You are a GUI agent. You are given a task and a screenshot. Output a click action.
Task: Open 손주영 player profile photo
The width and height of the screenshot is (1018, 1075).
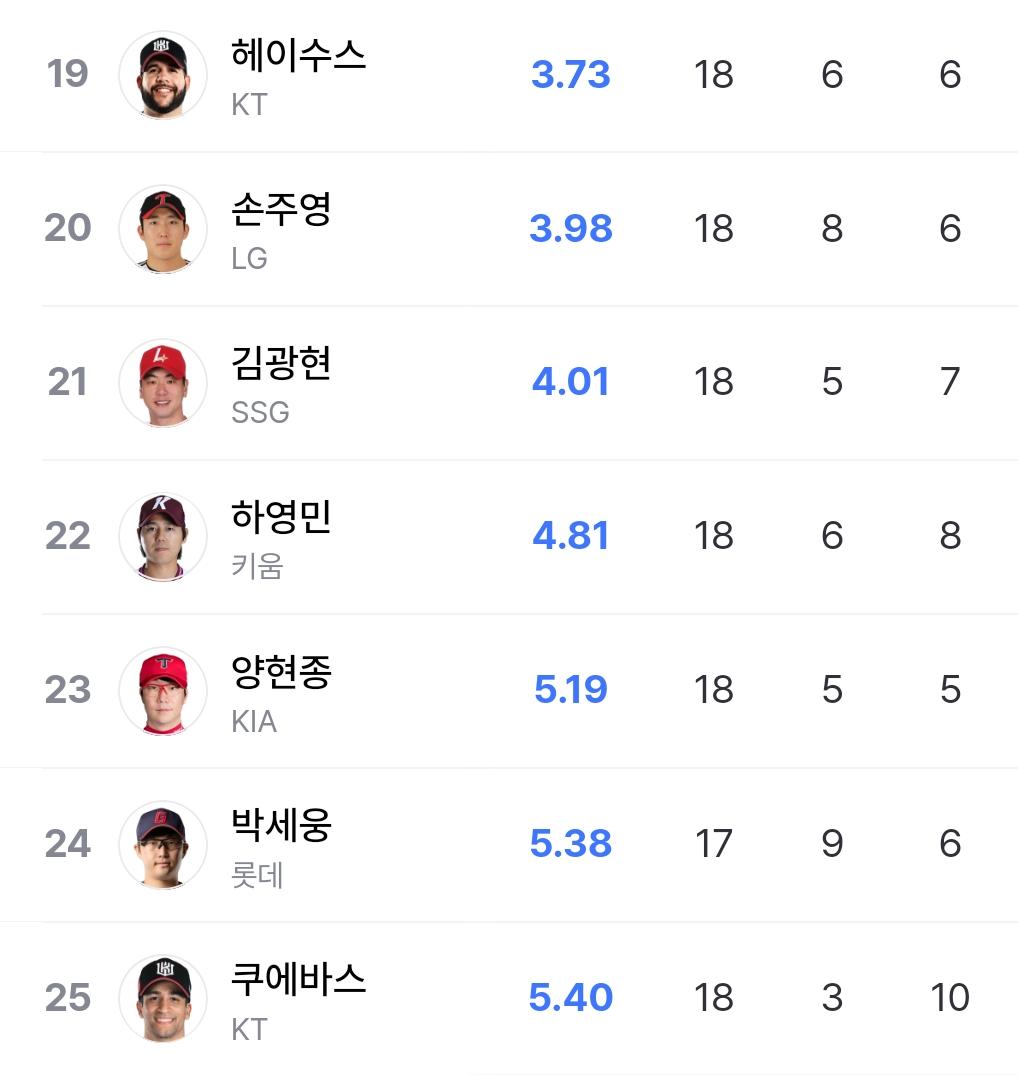(163, 229)
